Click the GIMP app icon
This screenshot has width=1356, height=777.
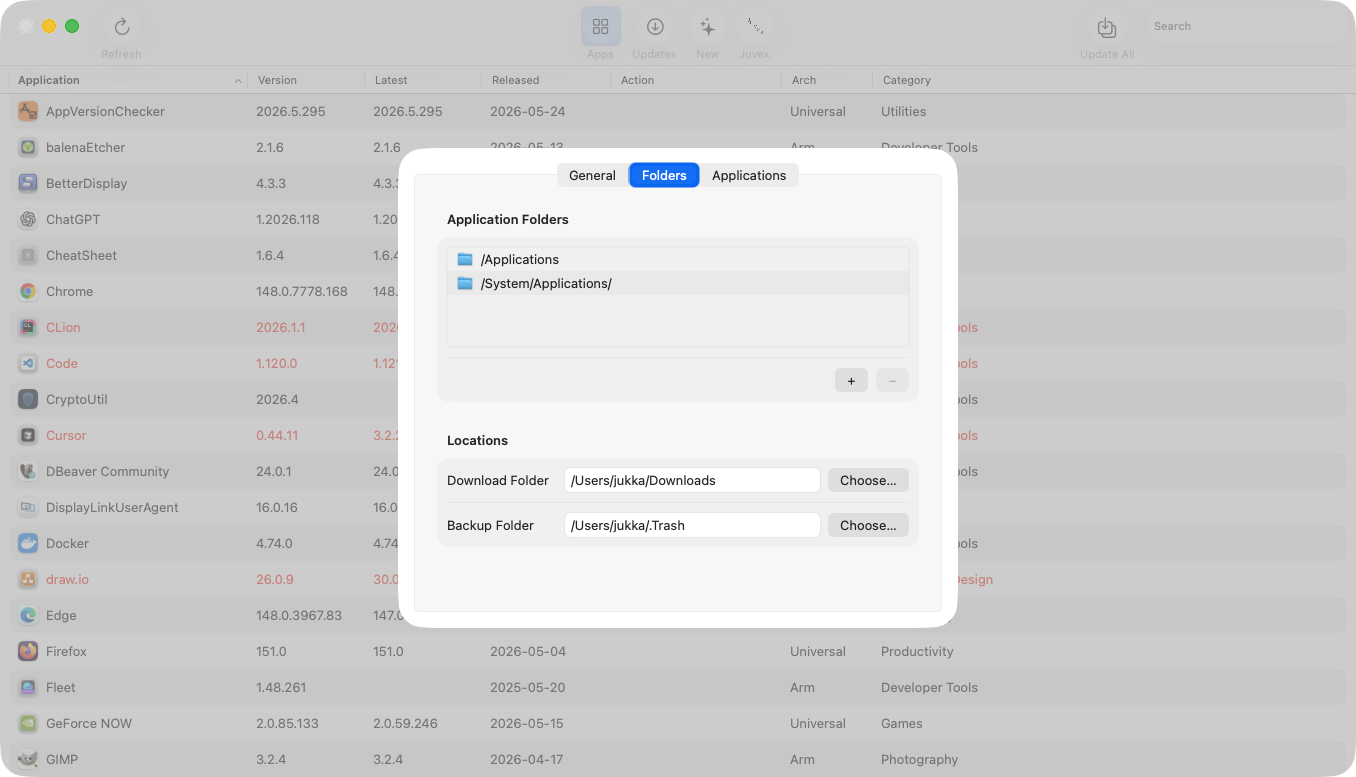point(28,759)
